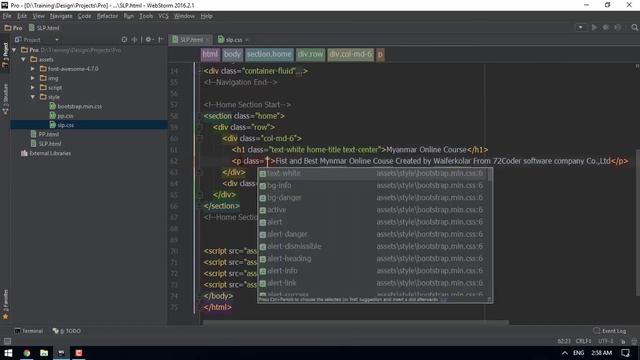The image size is (640, 360).
Task: Click the Pro navigation bar folder
Action: click(13, 28)
